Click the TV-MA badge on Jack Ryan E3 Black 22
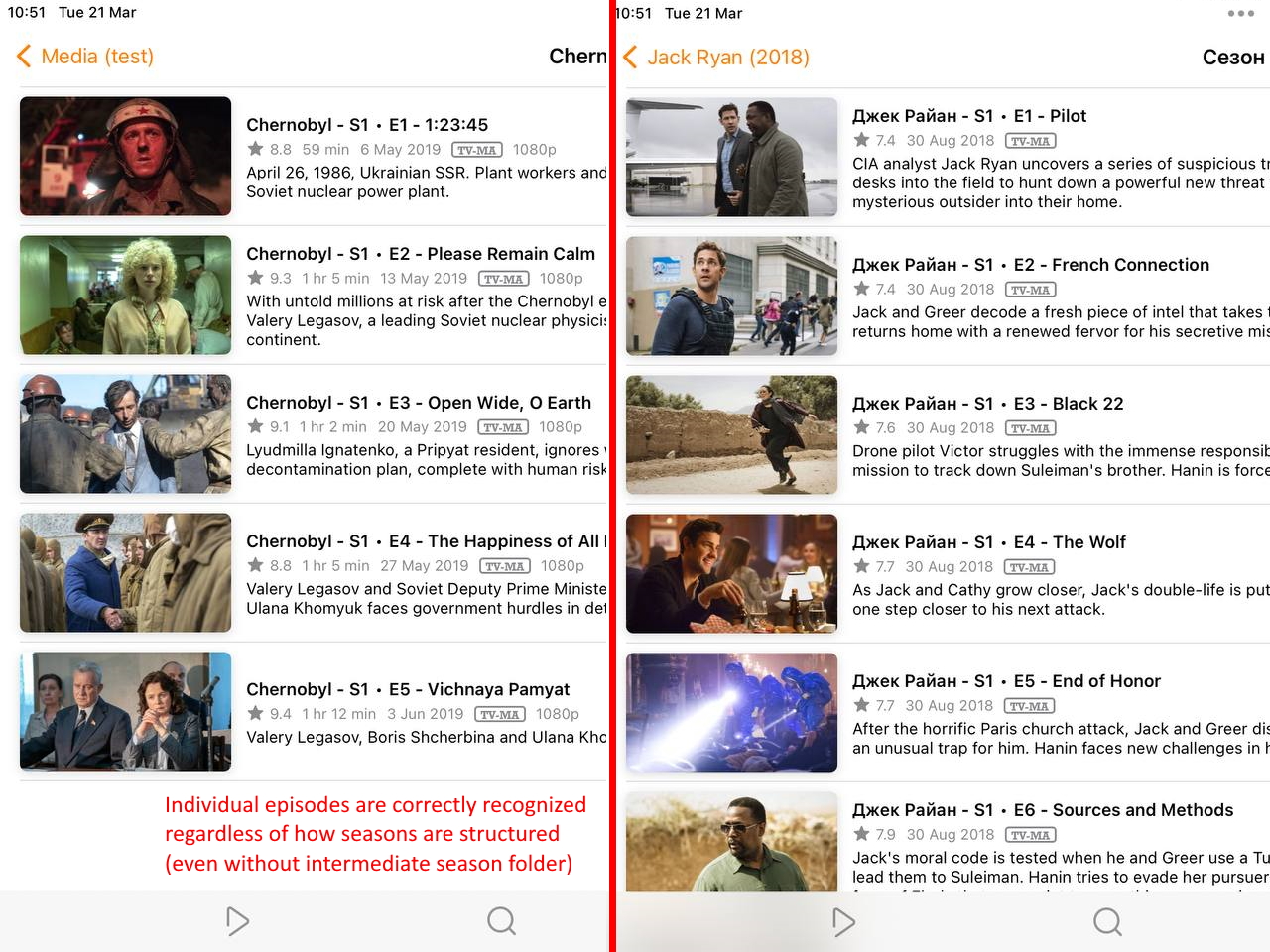This screenshot has height=952, width=1270. point(1032,428)
